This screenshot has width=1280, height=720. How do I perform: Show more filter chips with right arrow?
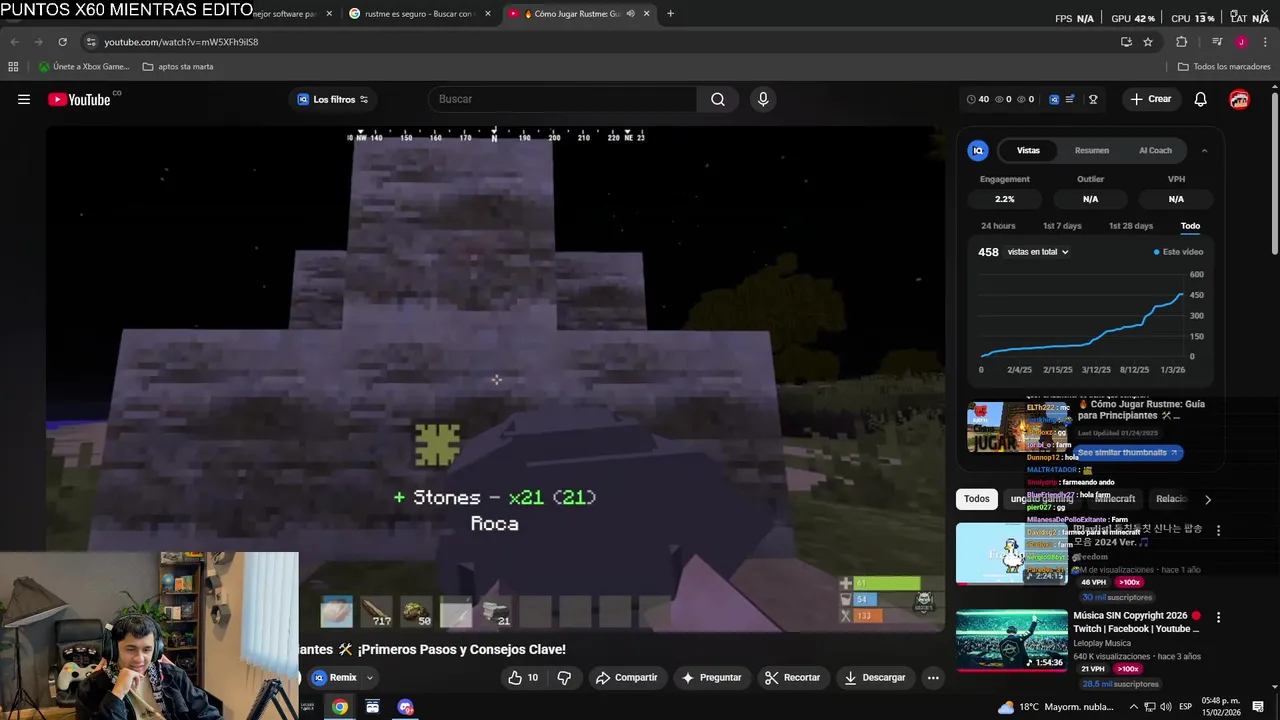1207,499
